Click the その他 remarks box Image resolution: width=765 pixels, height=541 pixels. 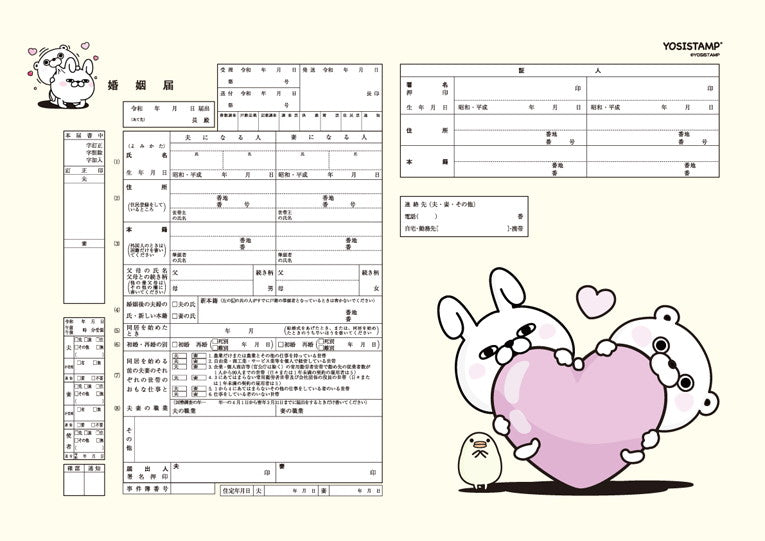[x=255, y=438]
